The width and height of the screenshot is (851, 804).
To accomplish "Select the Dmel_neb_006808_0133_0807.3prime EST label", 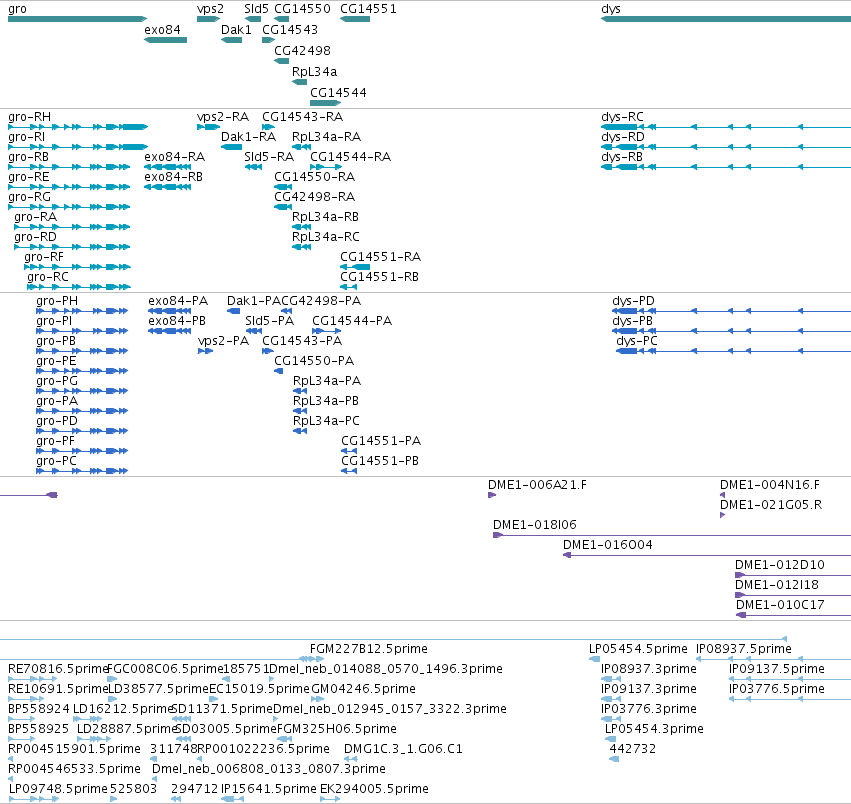I will pos(269,769).
